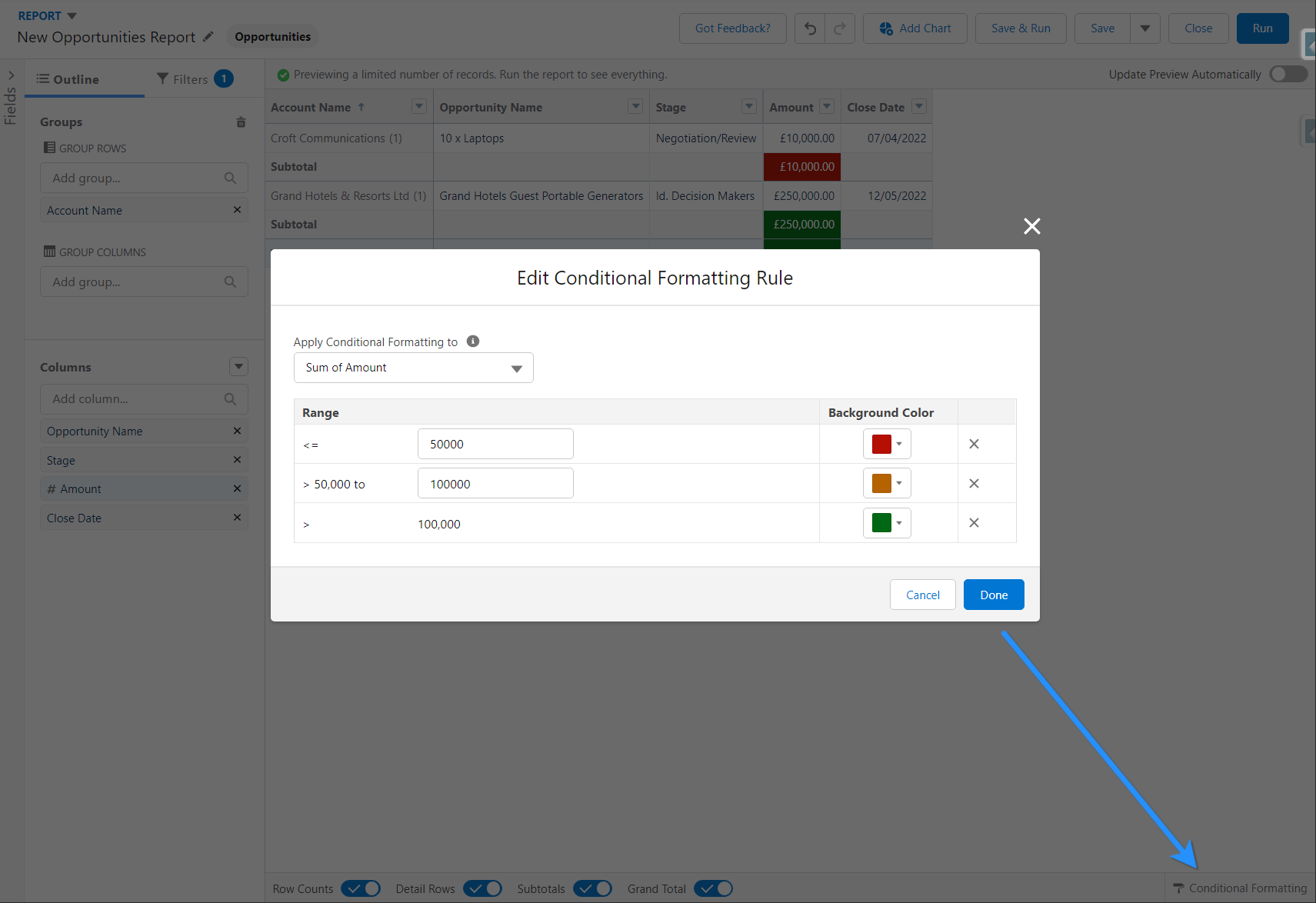Open Close Date column menu
The height and width of the screenshot is (903, 1316).
919,106
